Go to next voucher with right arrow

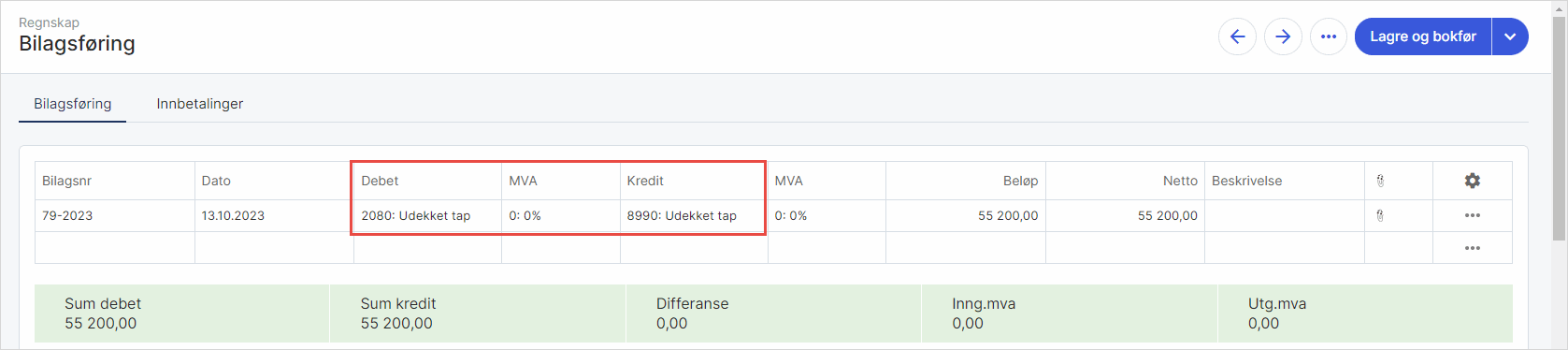1283,36
